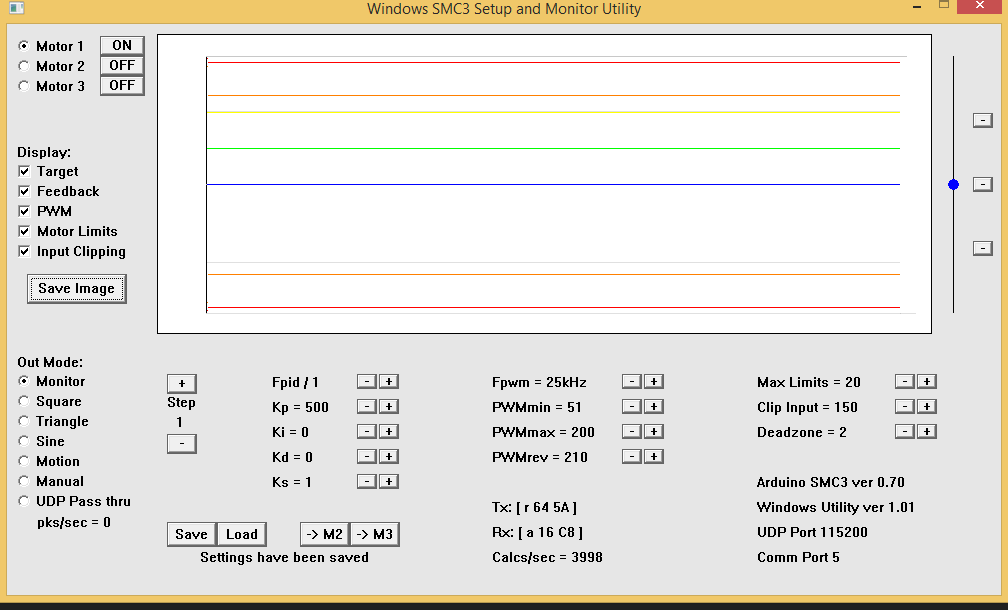Copy settings to Motor 2 with -> M2
The image size is (1008, 610).
click(324, 534)
